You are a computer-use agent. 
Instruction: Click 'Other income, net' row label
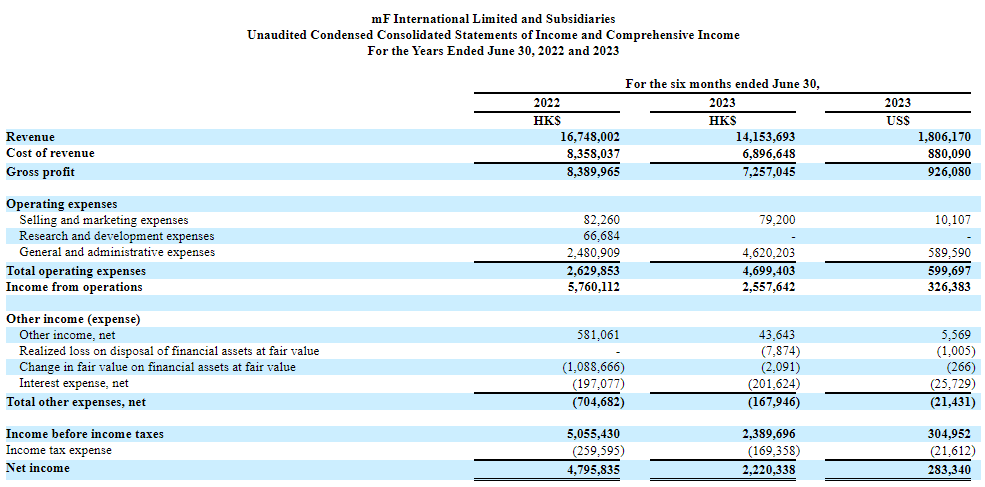click(67, 336)
